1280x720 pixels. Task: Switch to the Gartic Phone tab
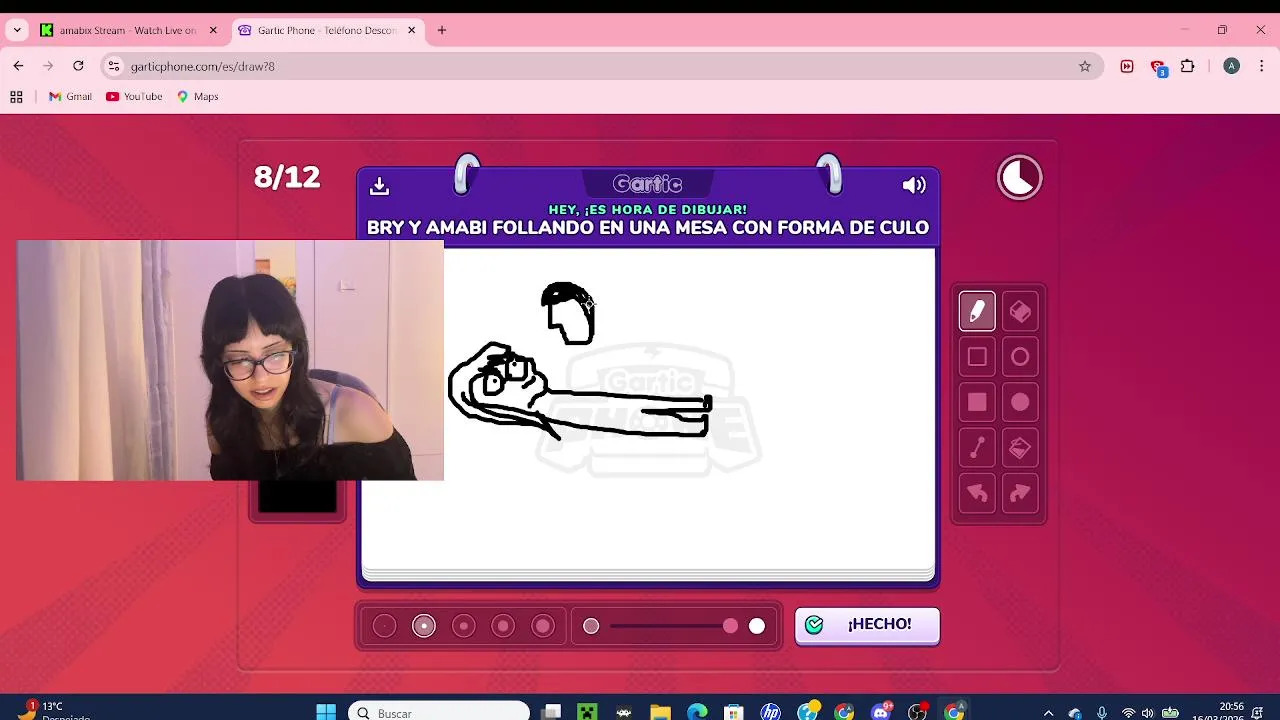(326, 30)
